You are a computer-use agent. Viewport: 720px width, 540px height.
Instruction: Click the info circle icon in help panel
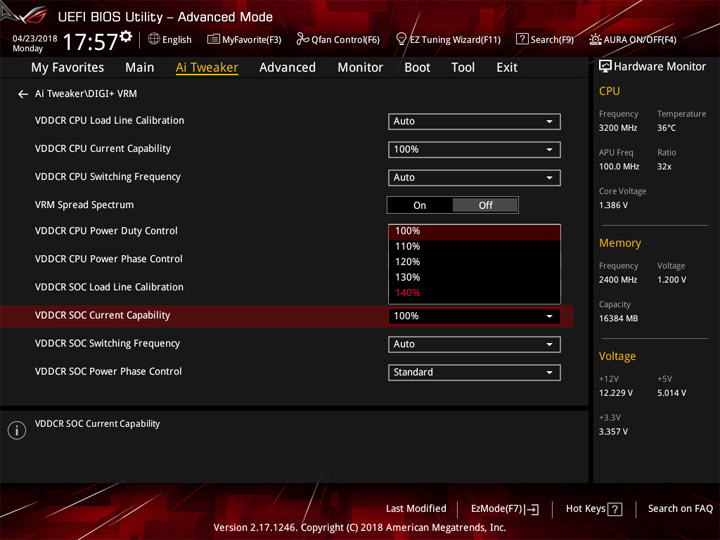coord(17,430)
